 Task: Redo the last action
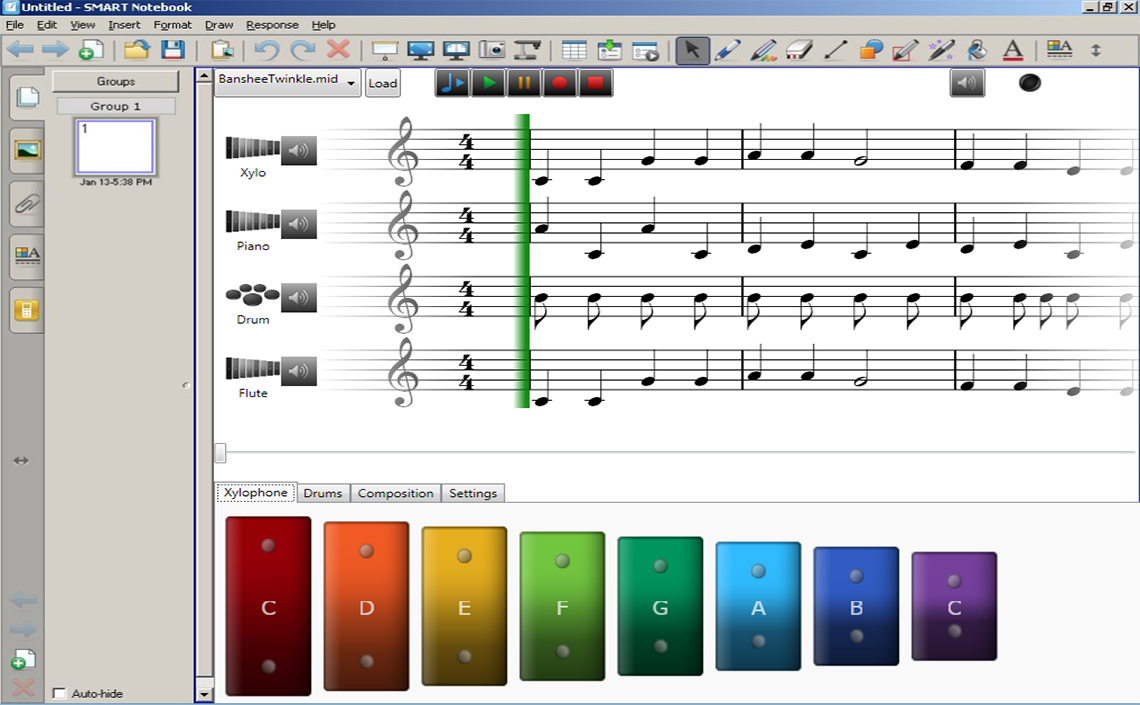click(302, 50)
